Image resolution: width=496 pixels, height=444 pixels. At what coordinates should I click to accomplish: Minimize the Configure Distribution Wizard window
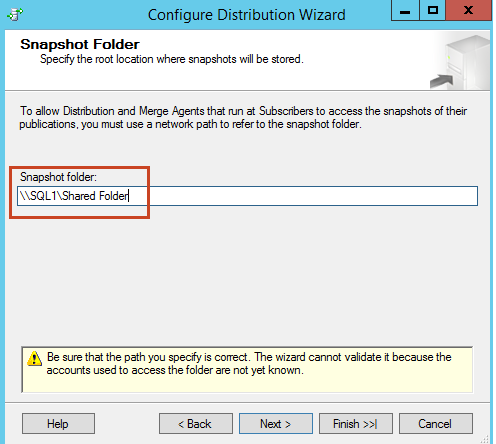pos(405,11)
